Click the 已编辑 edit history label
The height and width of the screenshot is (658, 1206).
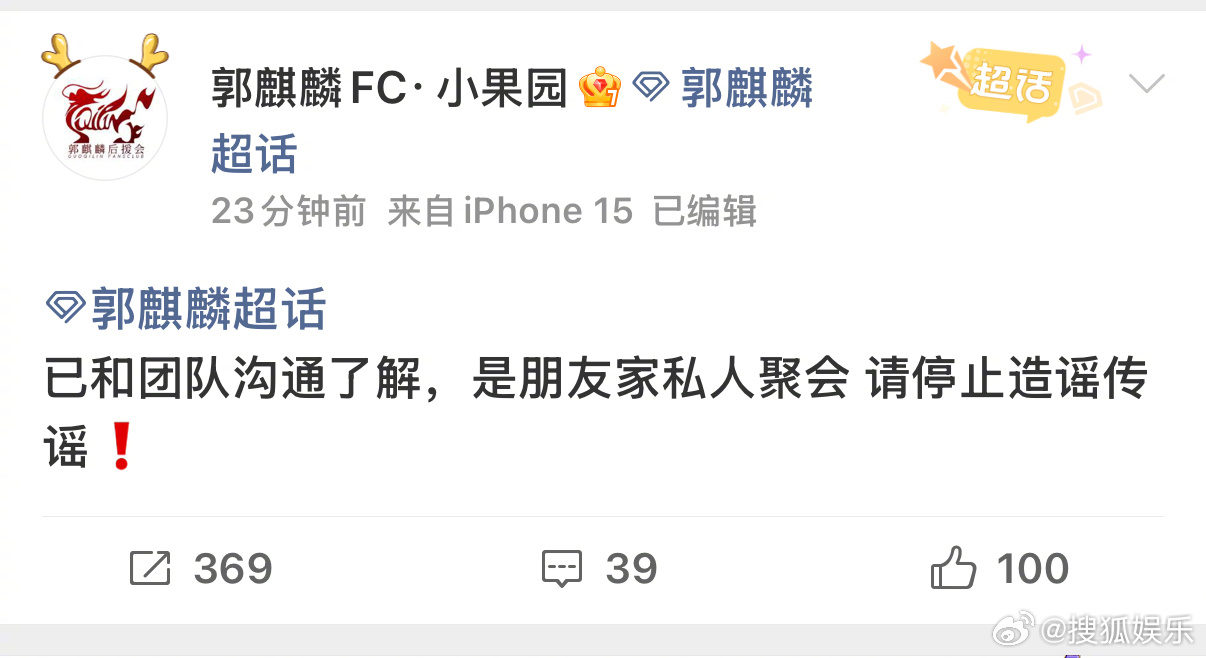pyautogui.click(x=704, y=211)
